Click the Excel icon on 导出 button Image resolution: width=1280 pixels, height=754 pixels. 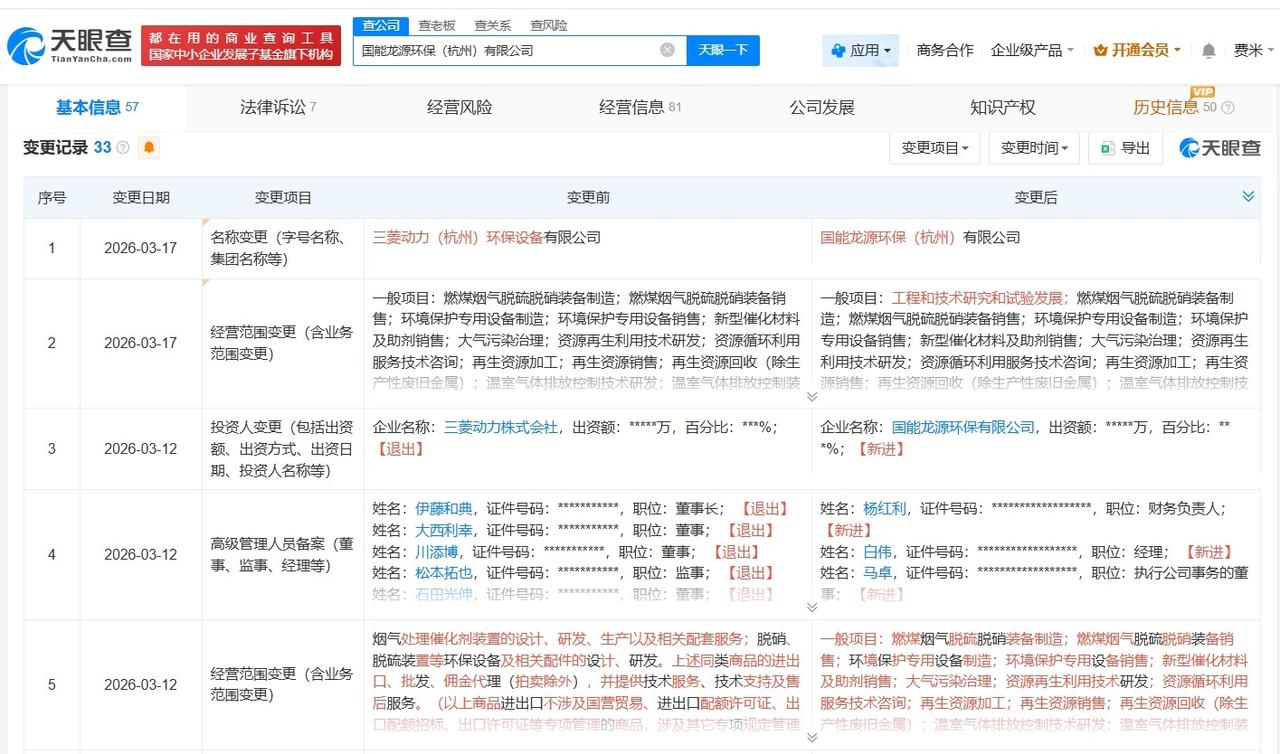pyautogui.click(x=1107, y=147)
